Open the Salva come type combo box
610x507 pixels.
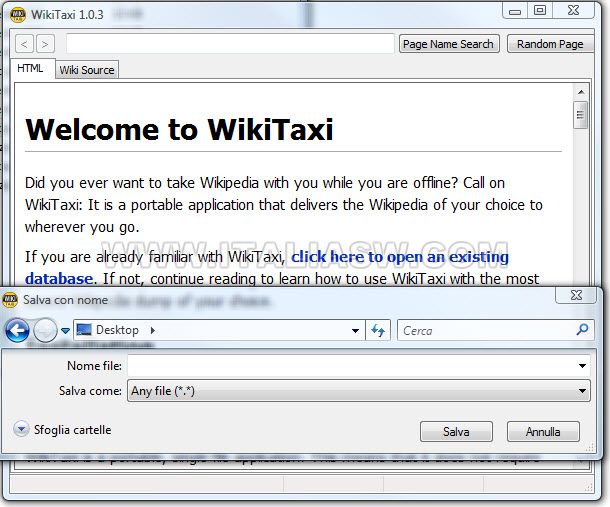point(359,391)
